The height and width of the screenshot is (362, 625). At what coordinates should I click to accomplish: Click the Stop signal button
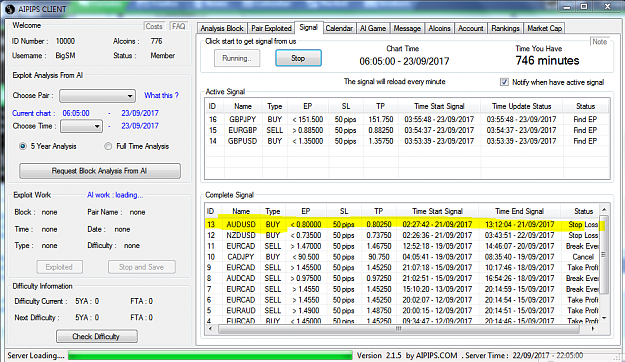[298, 58]
